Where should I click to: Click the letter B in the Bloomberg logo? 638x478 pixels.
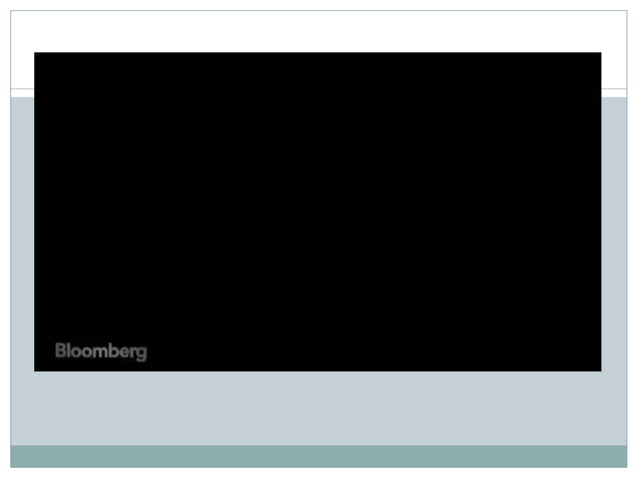[60, 350]
